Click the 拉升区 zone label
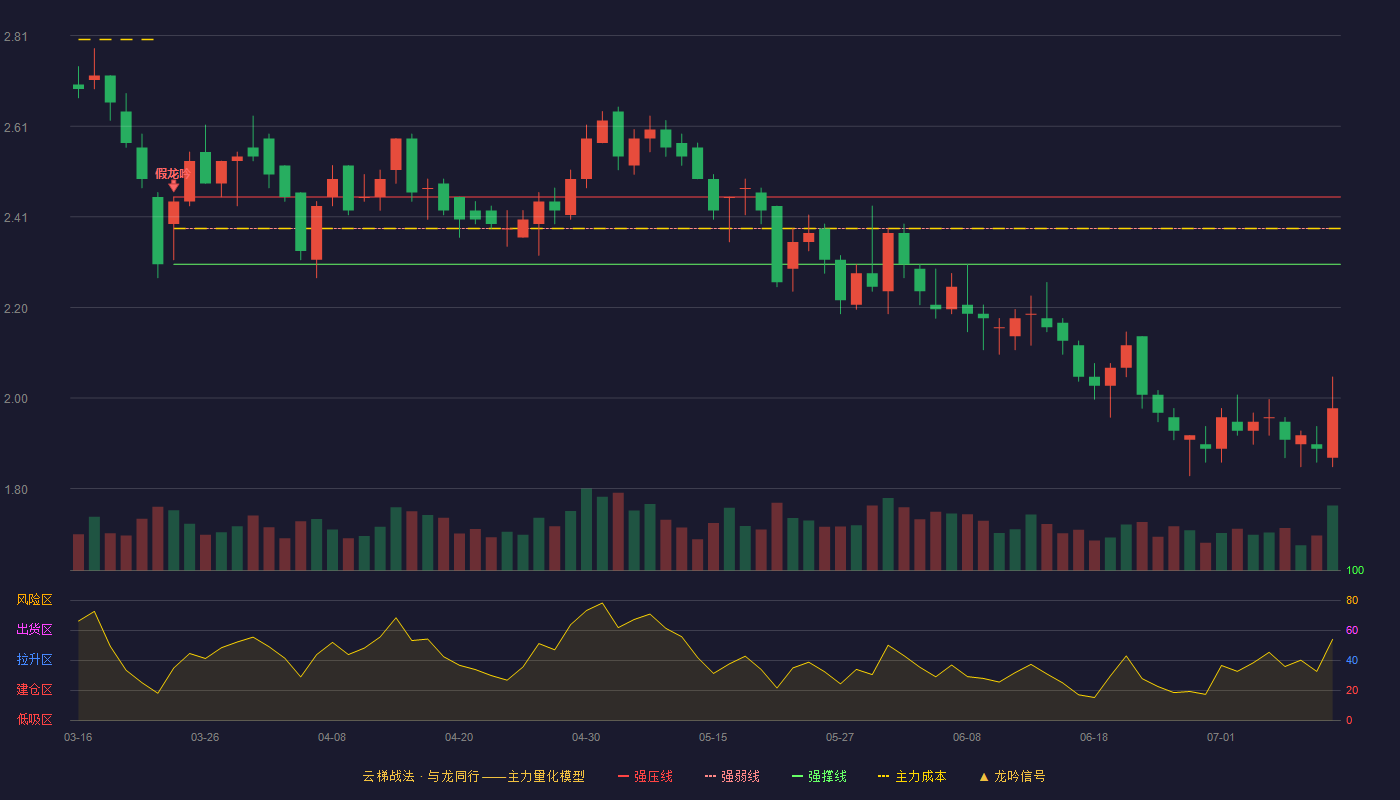 tap(34, 660)
